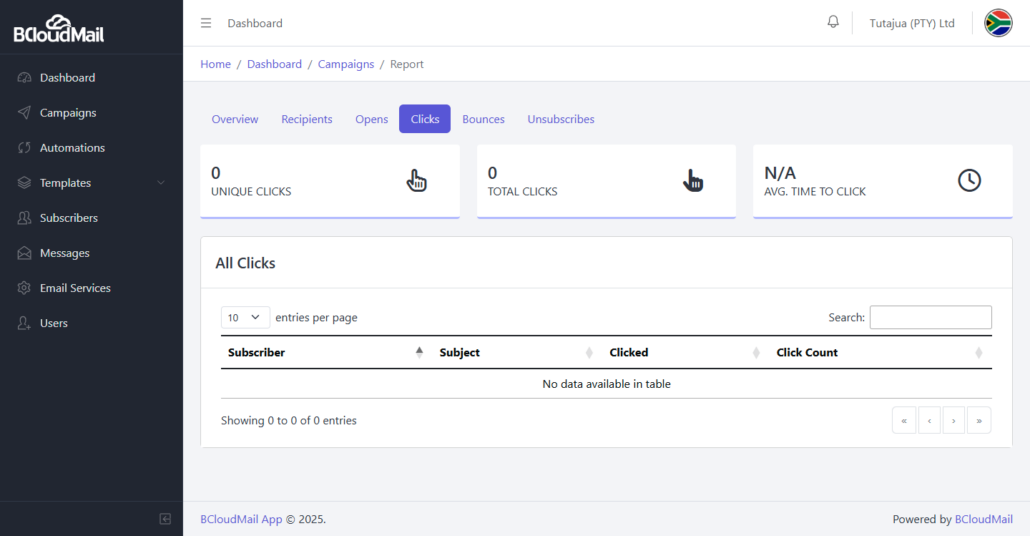The image size is (1030, 536).
Task: Open the notifications bell icon
Action: coord(833,22)
